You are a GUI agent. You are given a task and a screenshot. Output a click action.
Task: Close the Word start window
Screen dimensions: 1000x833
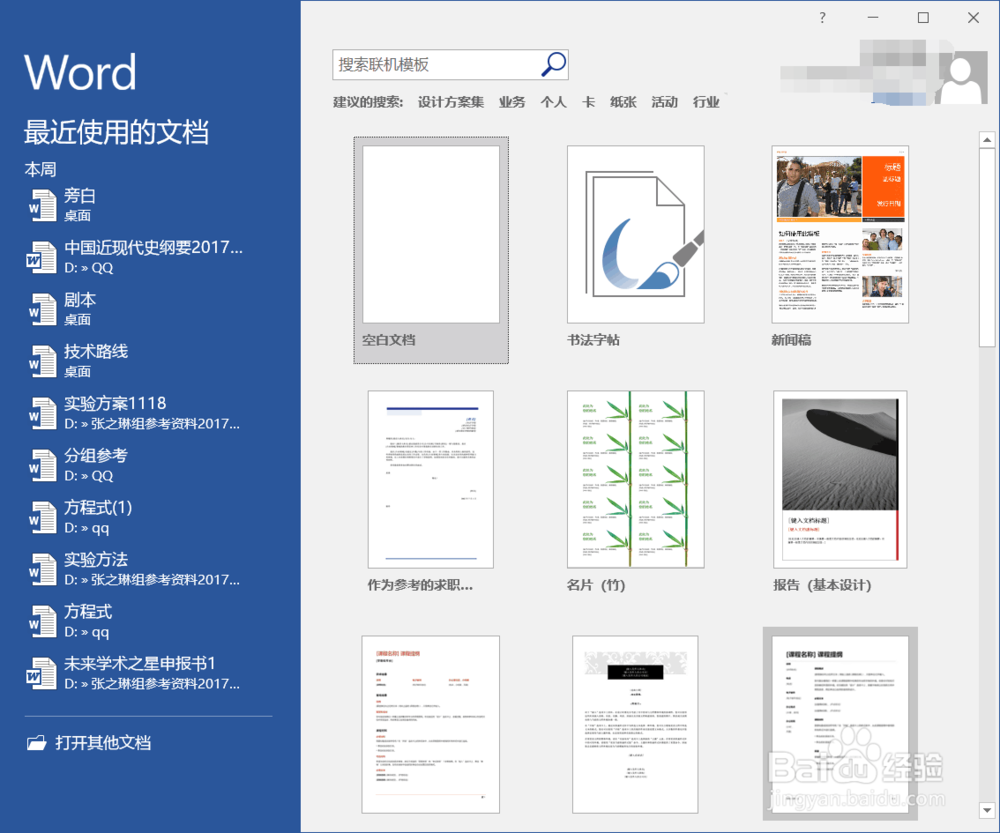coord(973,18)
